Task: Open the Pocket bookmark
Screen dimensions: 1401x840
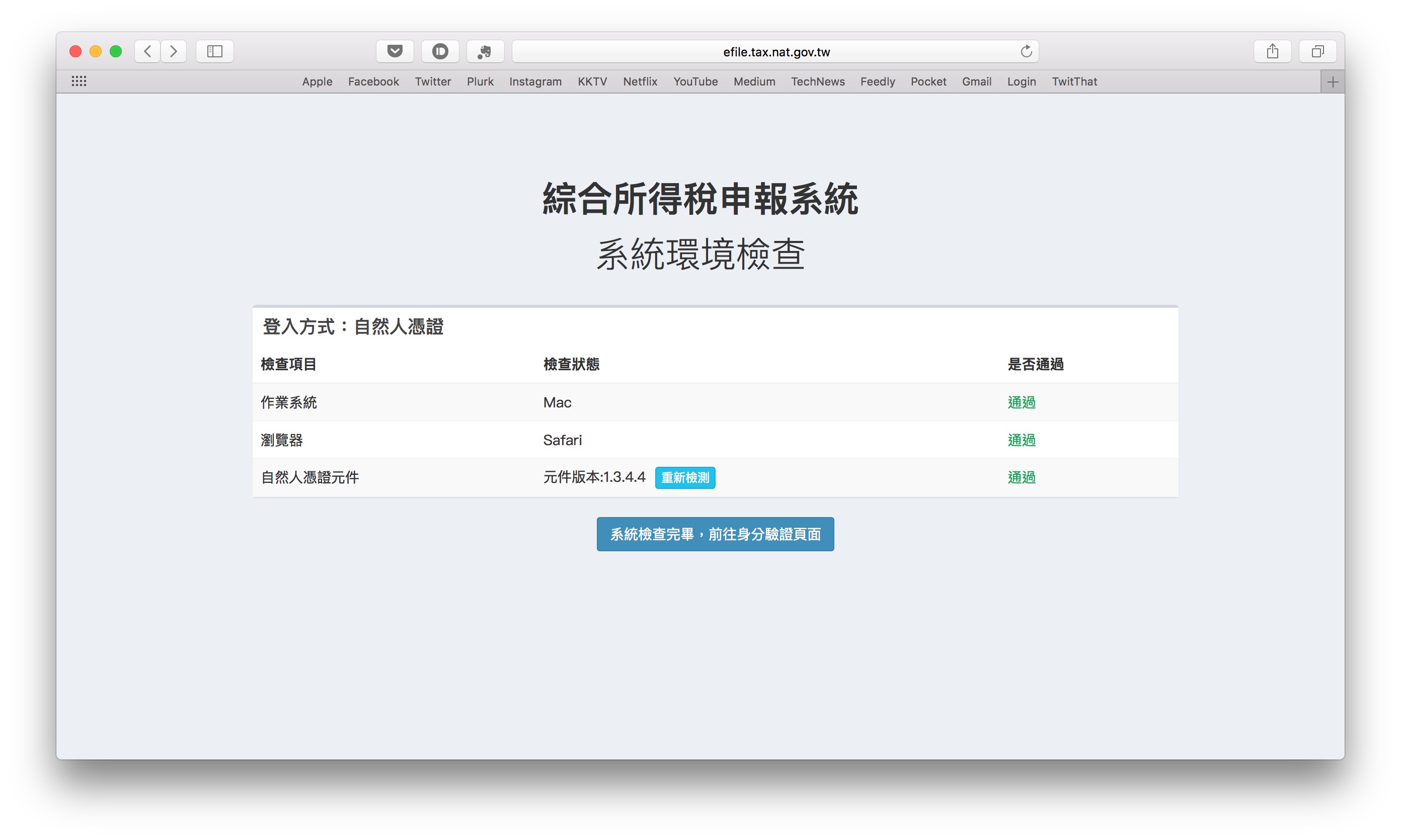Action: pyautogui.click(x=928, y=81)
